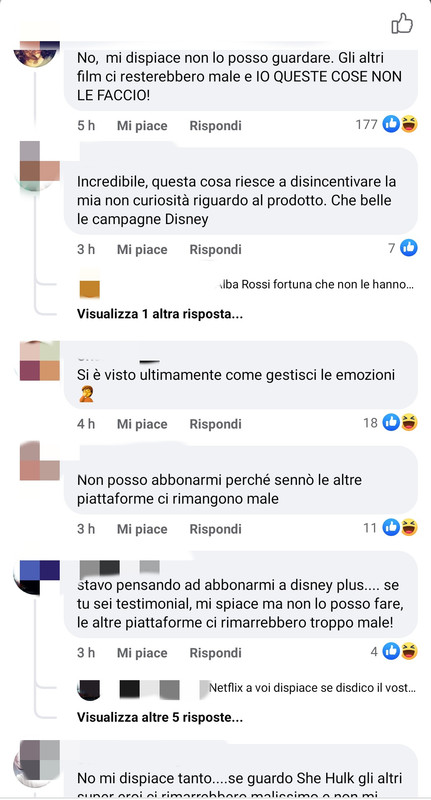Screen dimensions: 431x800
Task: Expand 'Visualizza 1 altra risposta'
Action: click(160, 314)
